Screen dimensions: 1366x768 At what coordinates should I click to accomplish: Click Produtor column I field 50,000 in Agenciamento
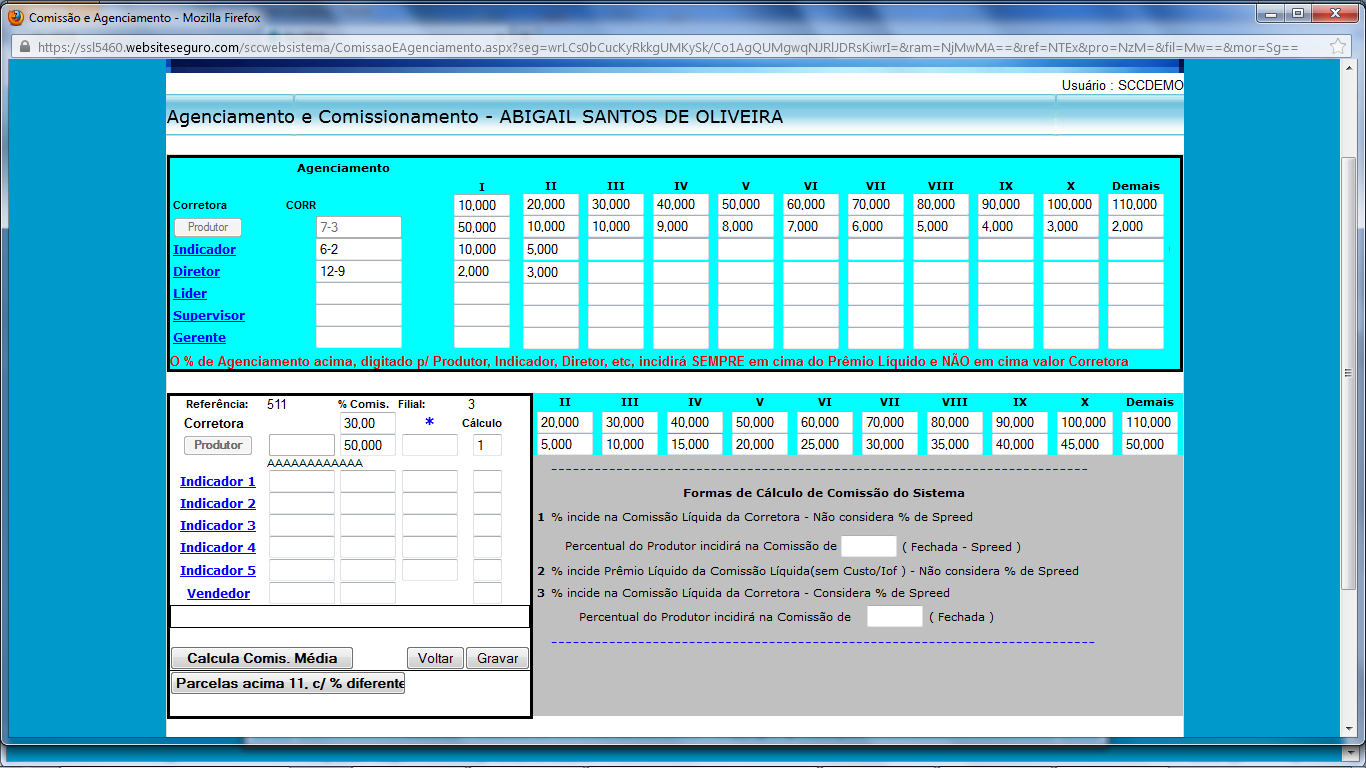[x=482, y=227]
